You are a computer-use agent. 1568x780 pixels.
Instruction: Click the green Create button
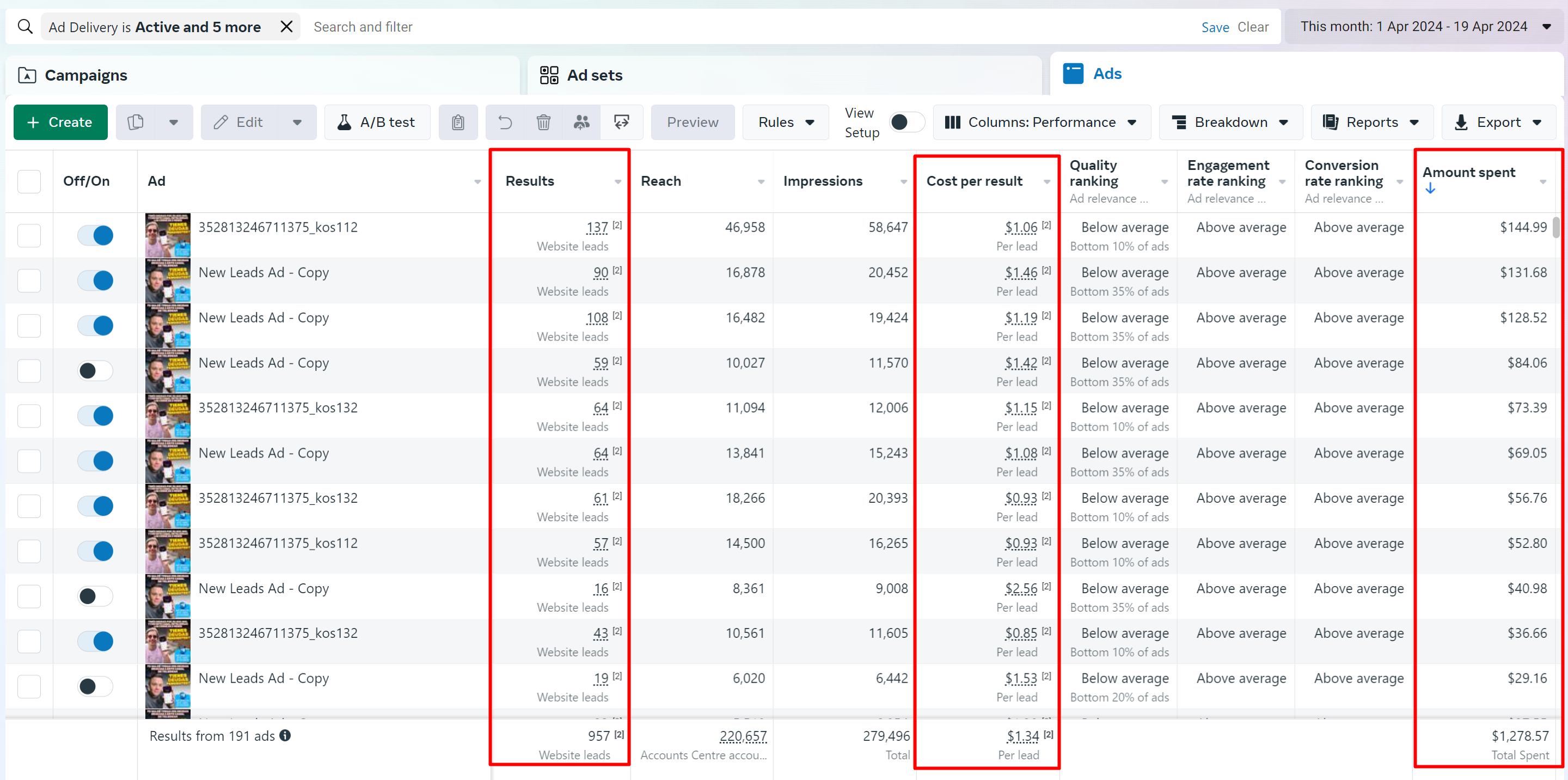click(x=60, y=123)
